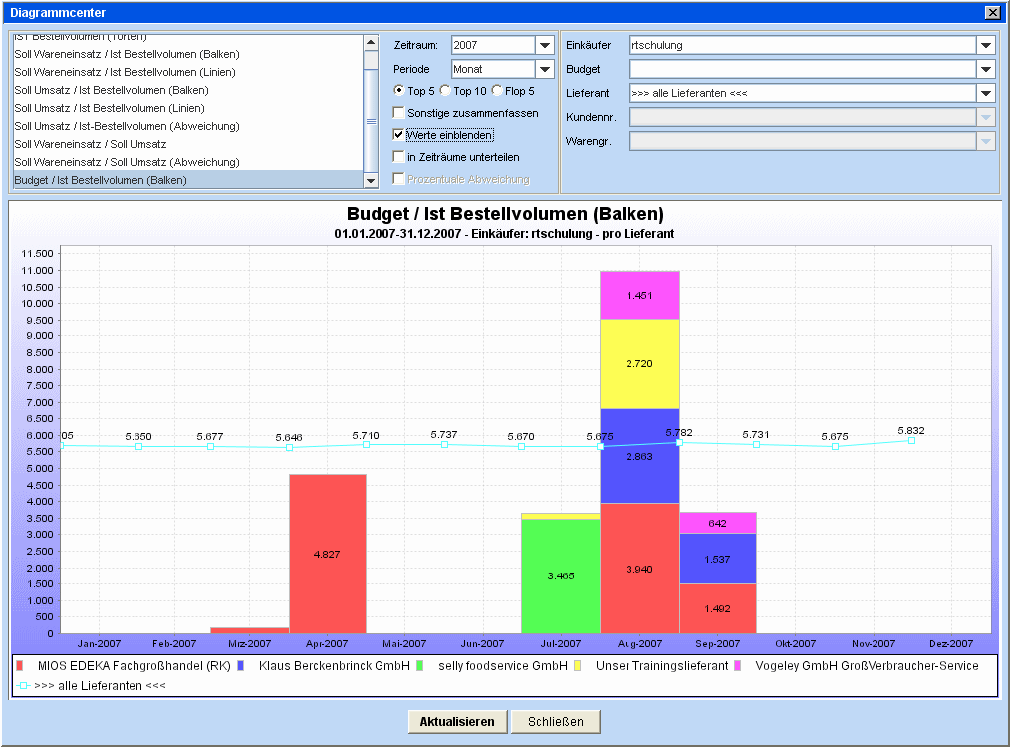Click the green selly foodservice legend swatch

pos(420,666)
